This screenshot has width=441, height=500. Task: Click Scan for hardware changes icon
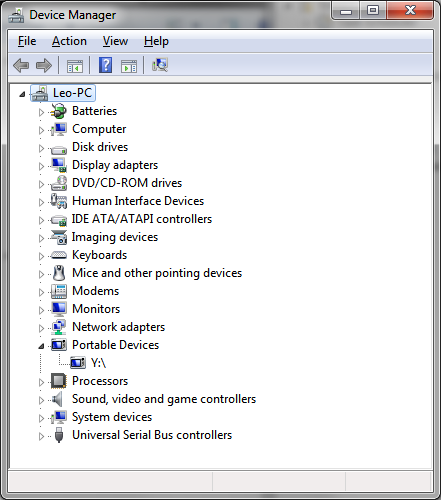tap(160, 65)
